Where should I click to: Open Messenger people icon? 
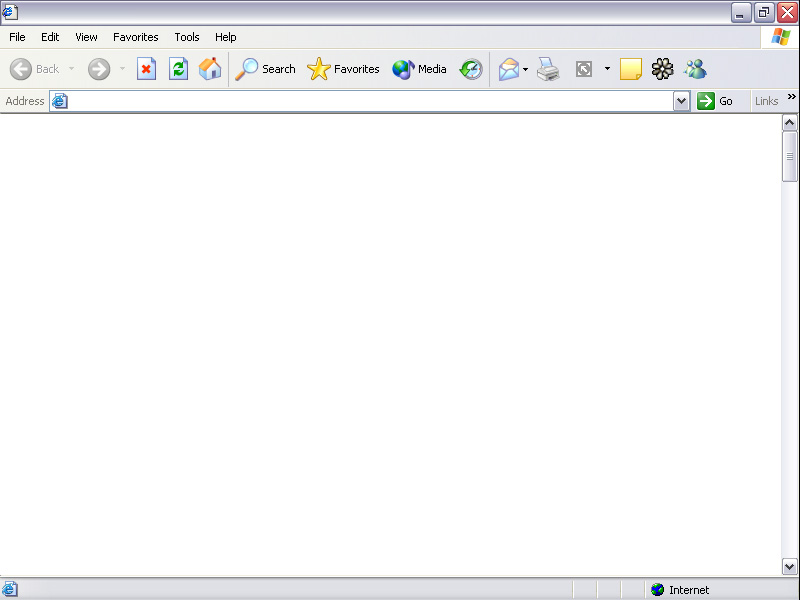[x=695, y=69]
